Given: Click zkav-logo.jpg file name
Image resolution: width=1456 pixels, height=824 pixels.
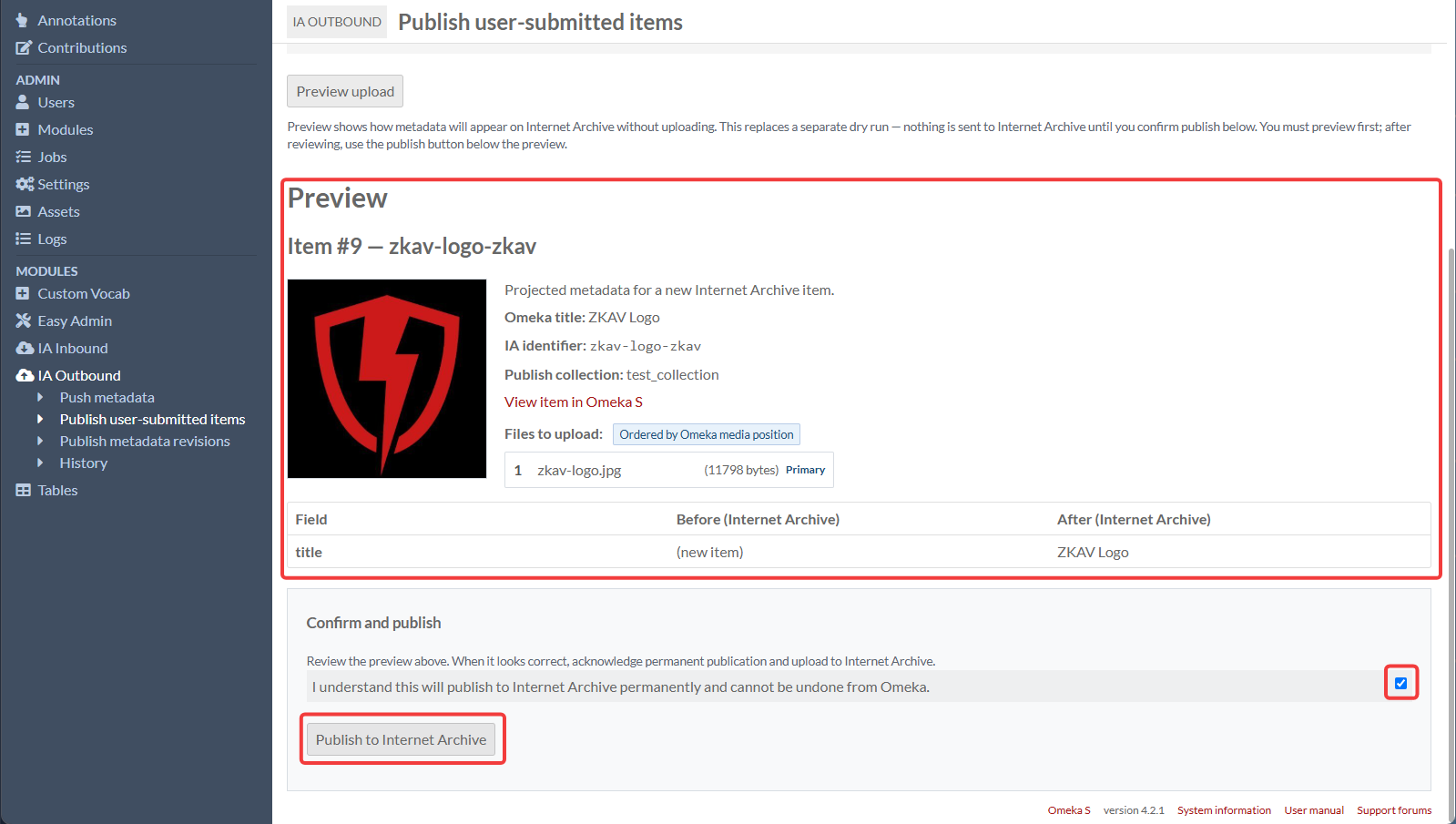Looking at the screenshot, I should 579,470.
